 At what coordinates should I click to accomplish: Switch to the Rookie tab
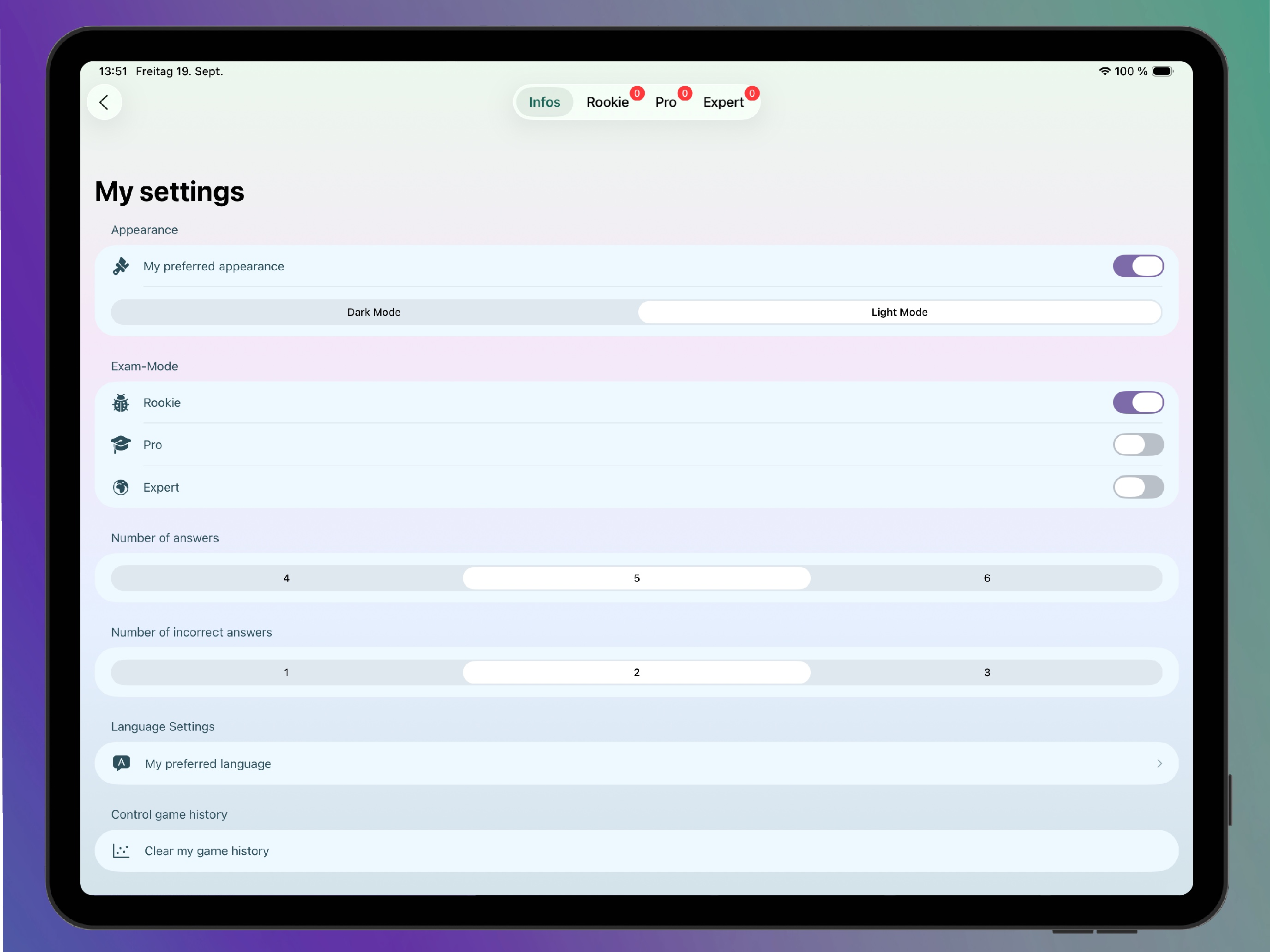pyautogui.click(x=607, y=102)
